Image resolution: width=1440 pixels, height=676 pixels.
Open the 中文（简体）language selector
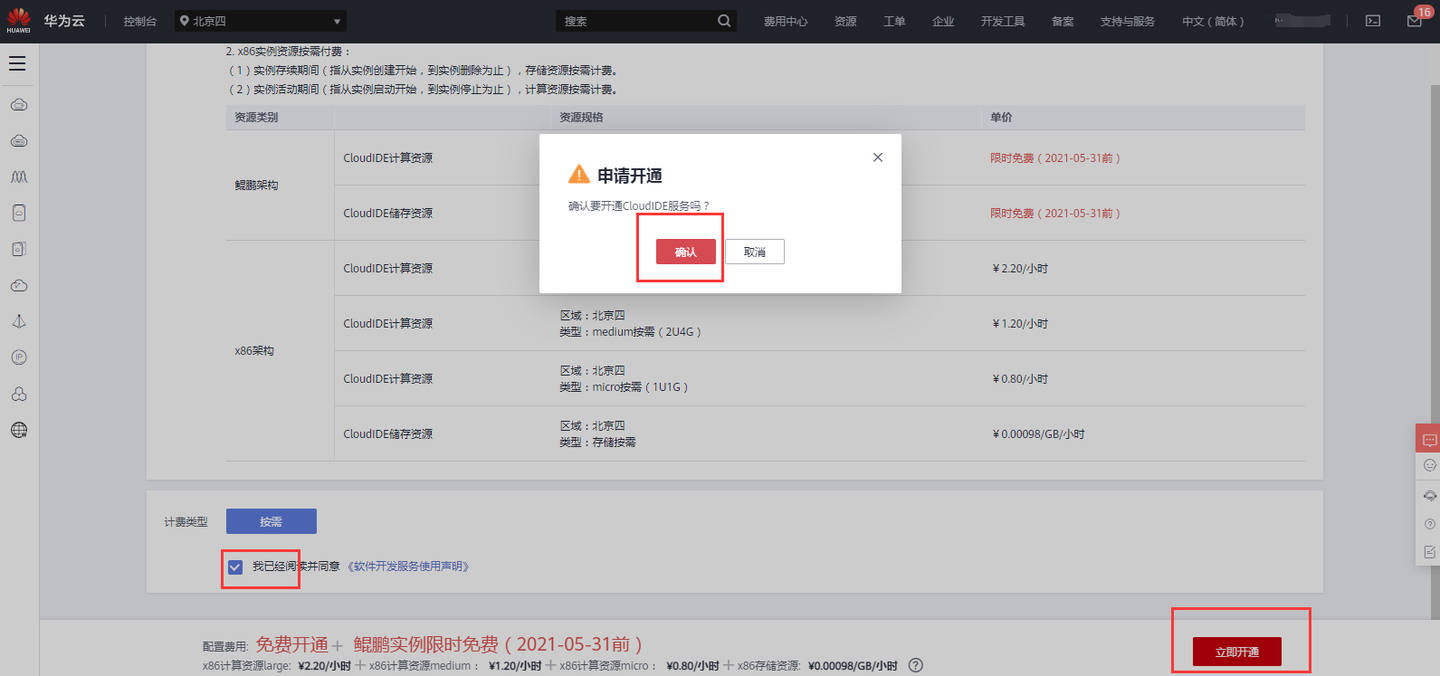click(x=1213, y=20)
